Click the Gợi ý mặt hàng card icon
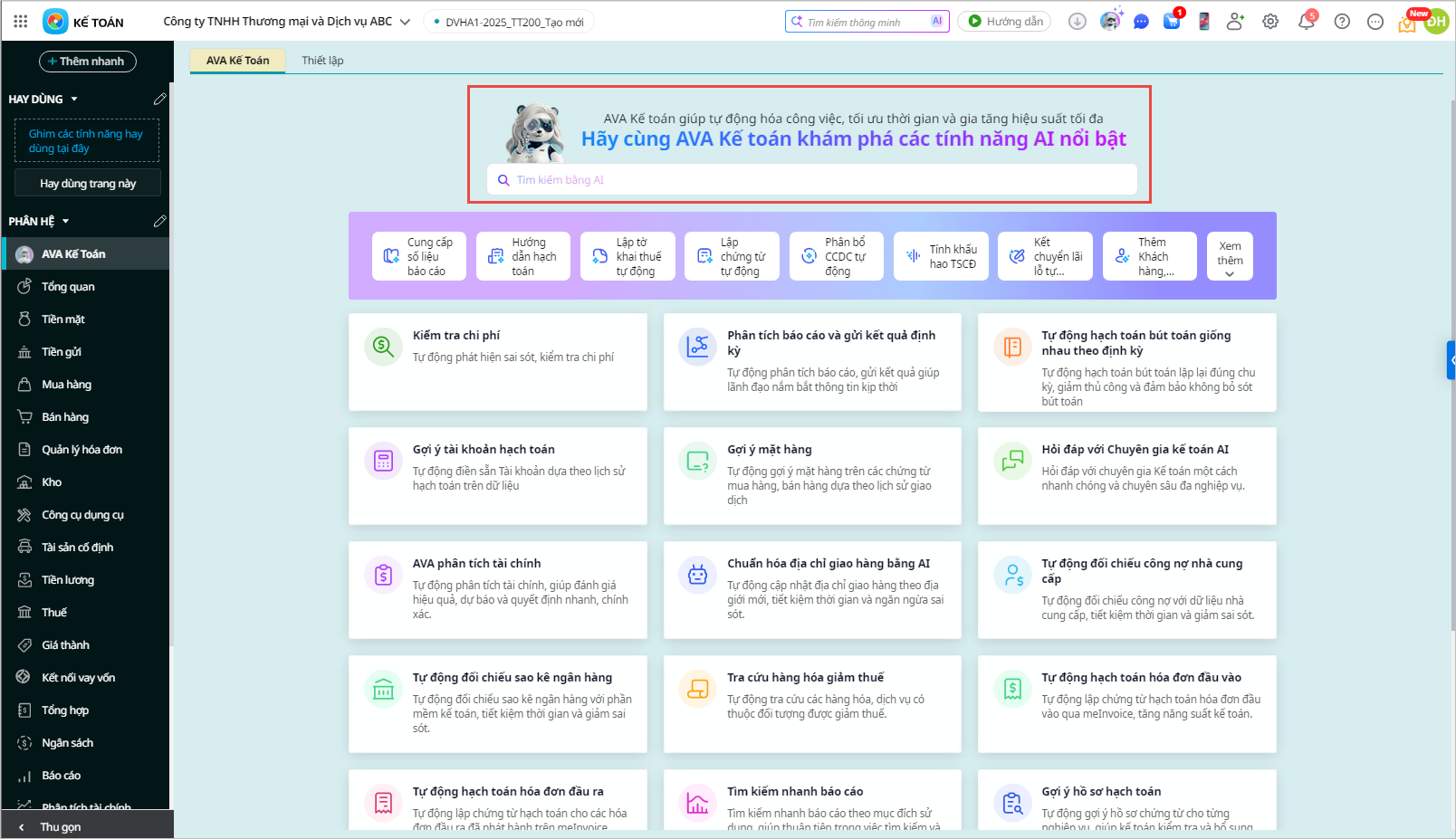Image resolution: width=1456 pixels, height=839 pixels. tap(698, 460)
